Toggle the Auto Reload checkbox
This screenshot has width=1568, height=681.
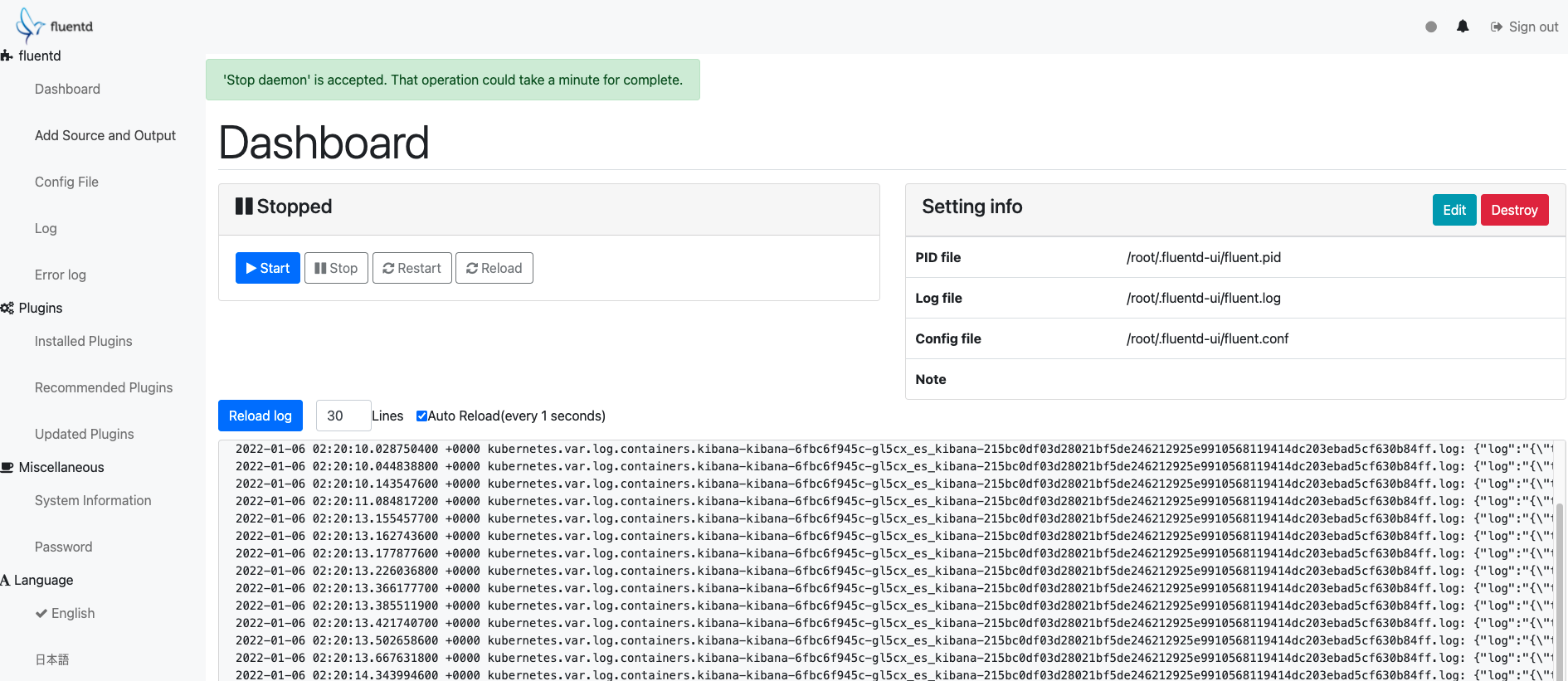[421, 416]
